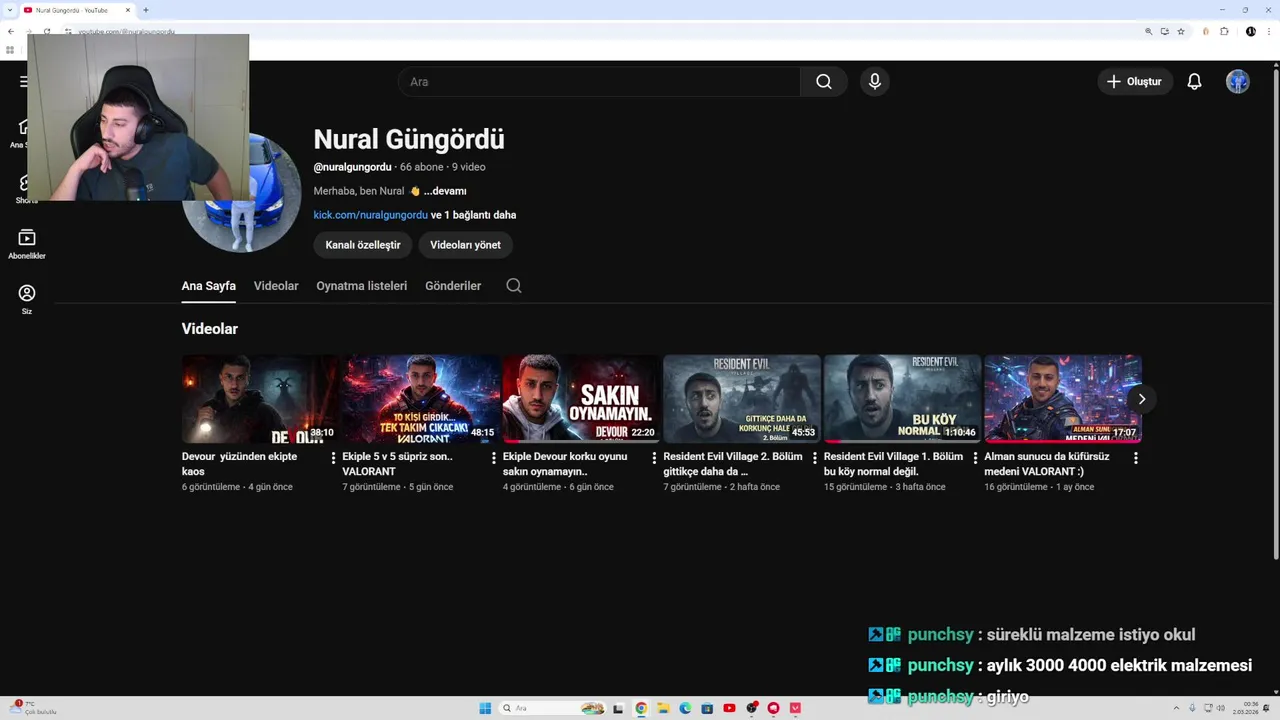Open the tab search dropdown in Chrome
The height and width of the screenshot is (720, 1280).
click(9, 10)
